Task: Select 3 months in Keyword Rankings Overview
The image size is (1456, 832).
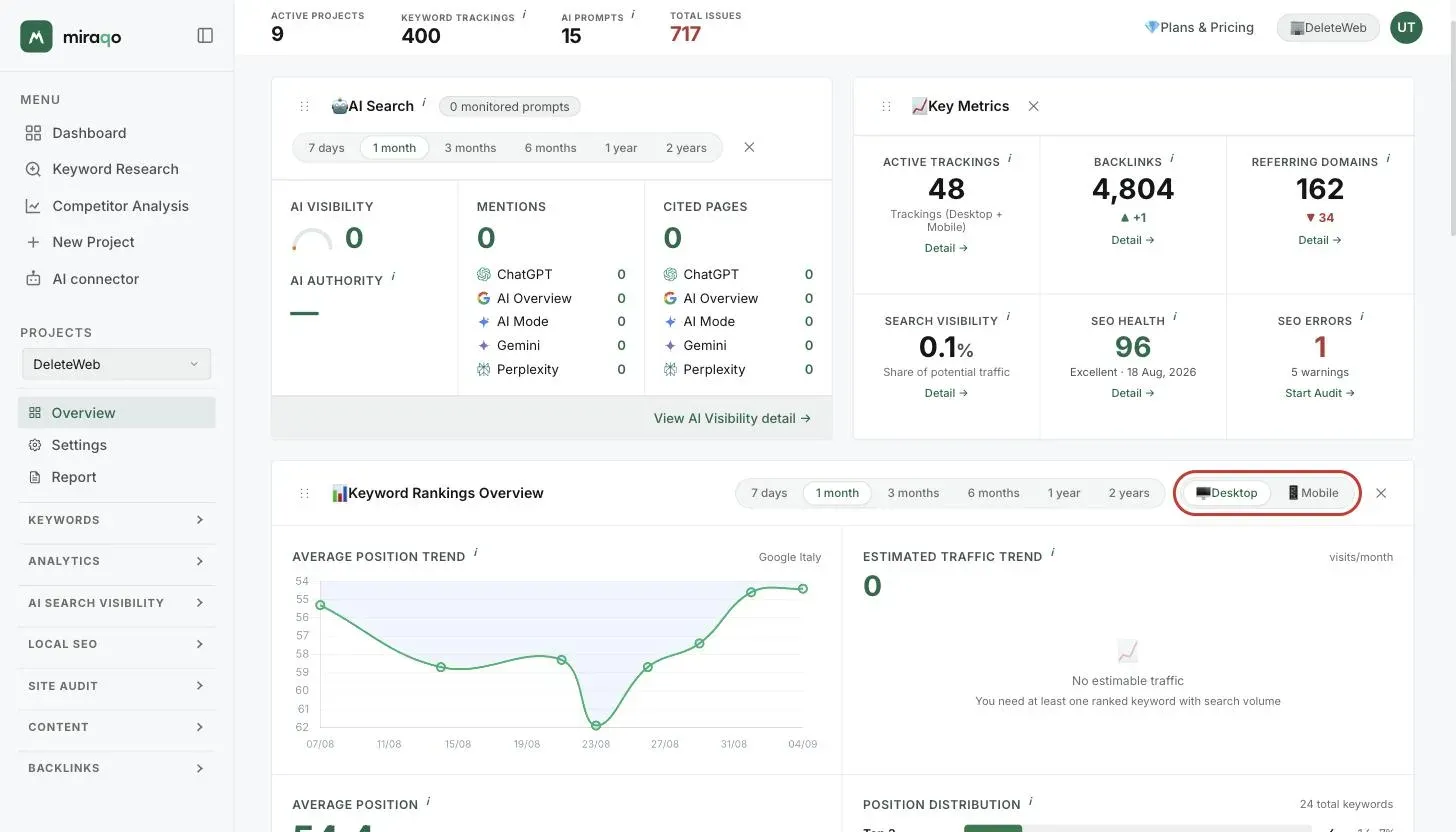Action: [913, 493]
